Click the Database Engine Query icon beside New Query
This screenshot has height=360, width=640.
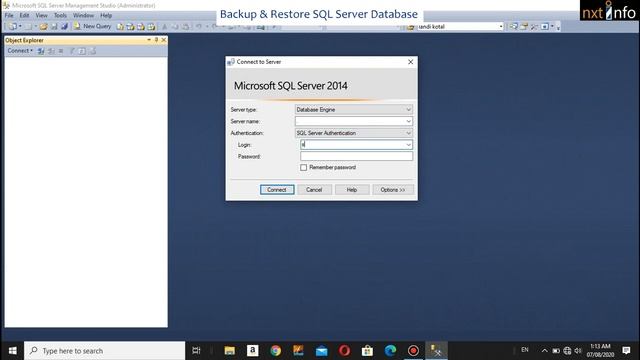(x=120, y=27)
